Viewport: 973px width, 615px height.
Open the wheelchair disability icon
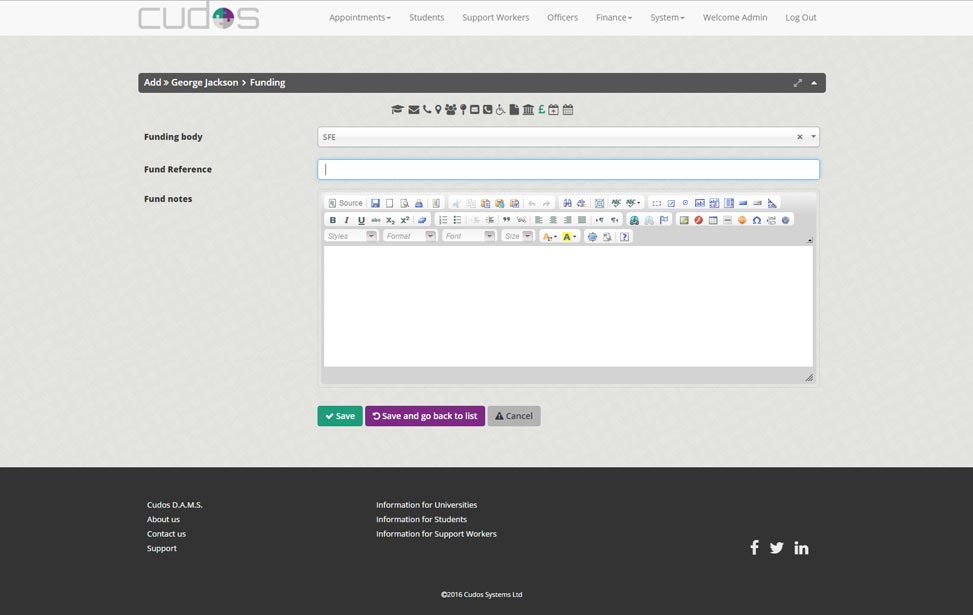point(501,110)
